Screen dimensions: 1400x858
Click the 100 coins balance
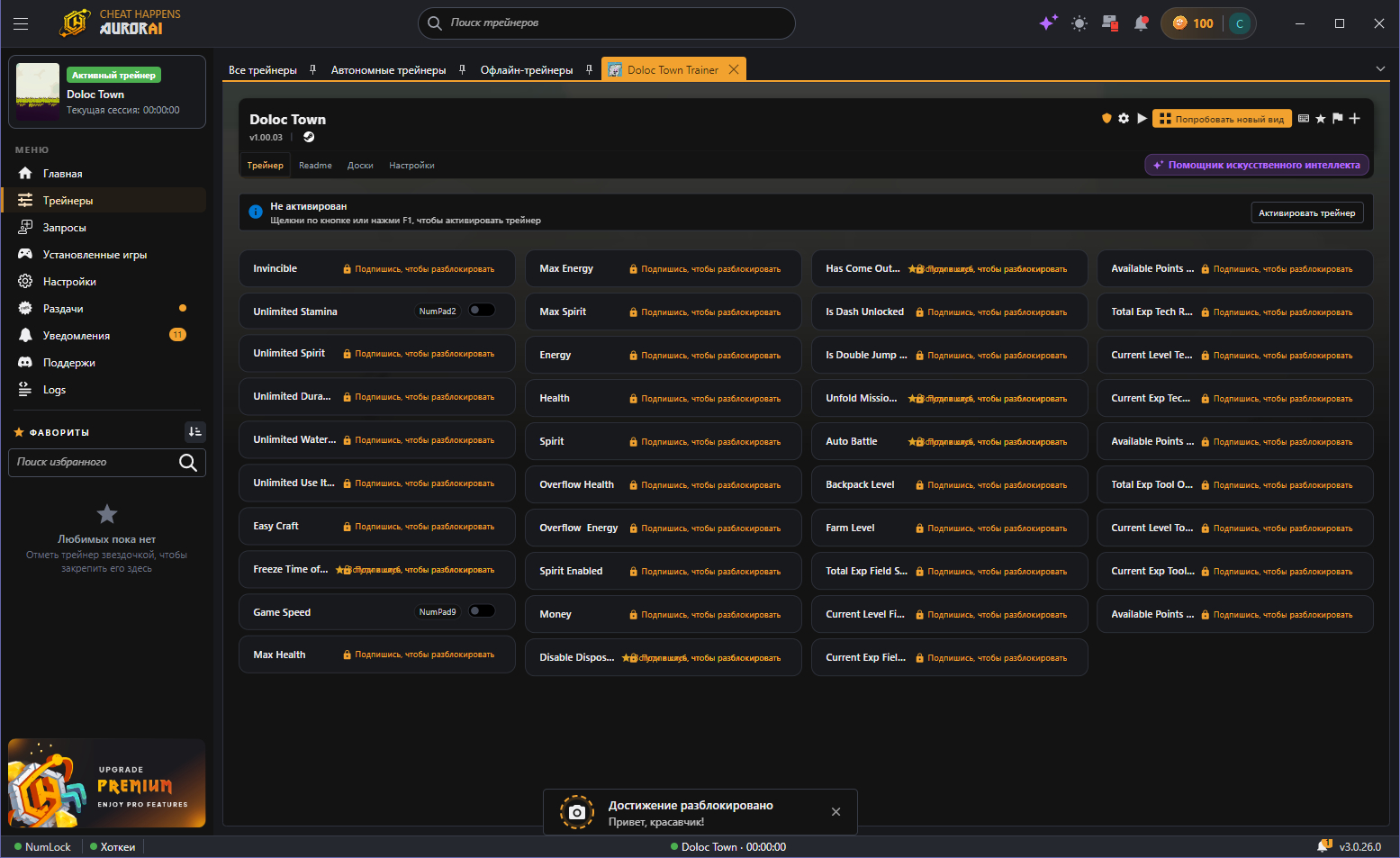pyautogui.click(x=1193, y=23)
